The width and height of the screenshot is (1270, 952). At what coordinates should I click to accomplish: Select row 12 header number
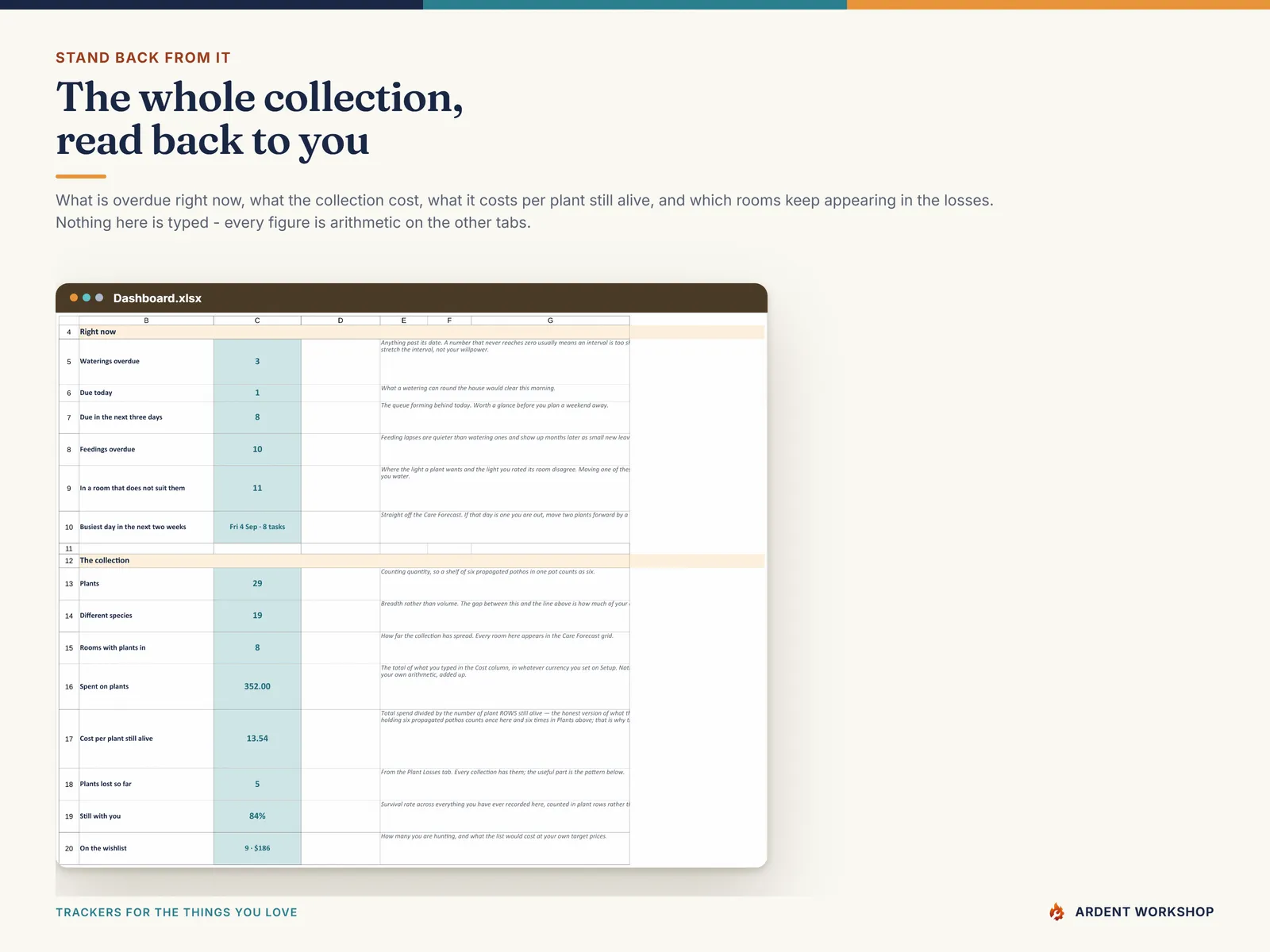coord(69,561)
